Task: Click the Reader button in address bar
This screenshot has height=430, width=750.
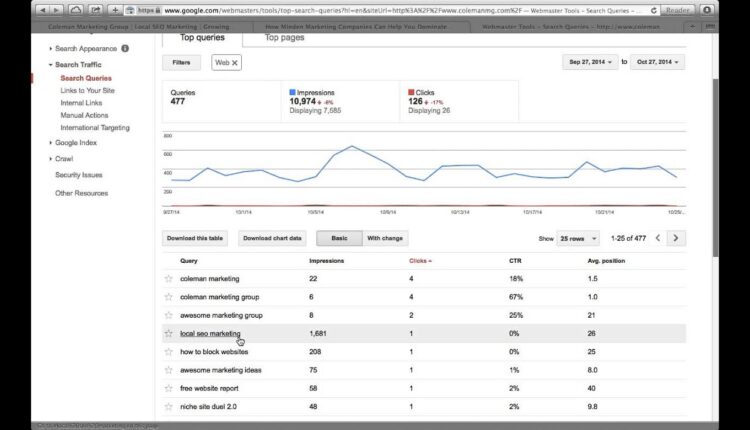Action: click(677, 10)
